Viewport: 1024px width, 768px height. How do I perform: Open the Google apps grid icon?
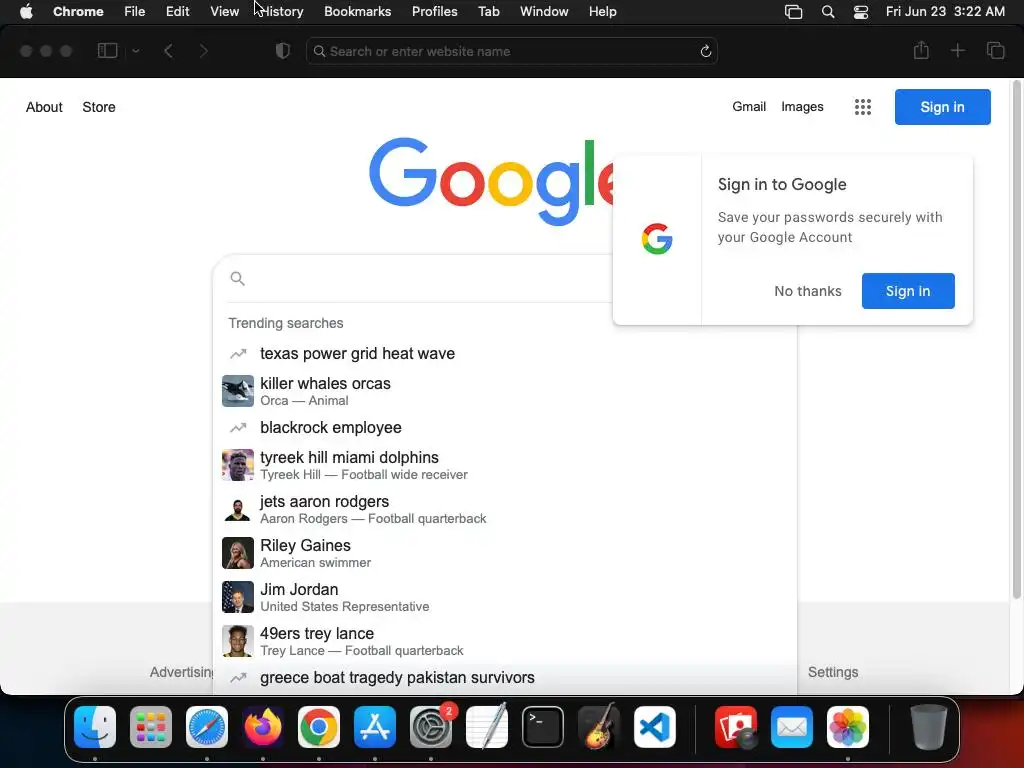point(863,107)
